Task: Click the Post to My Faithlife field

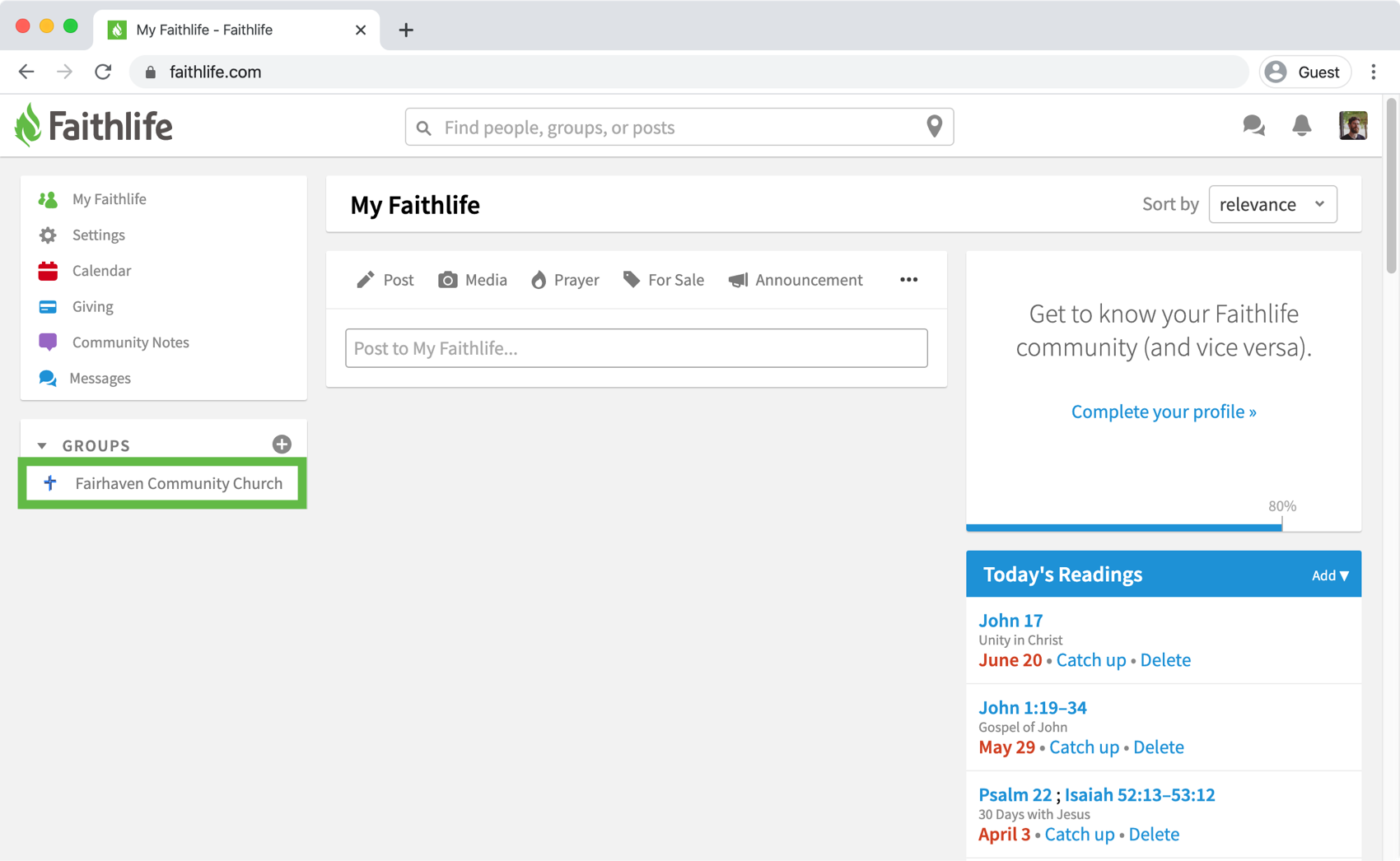Action: pos(637,348)
